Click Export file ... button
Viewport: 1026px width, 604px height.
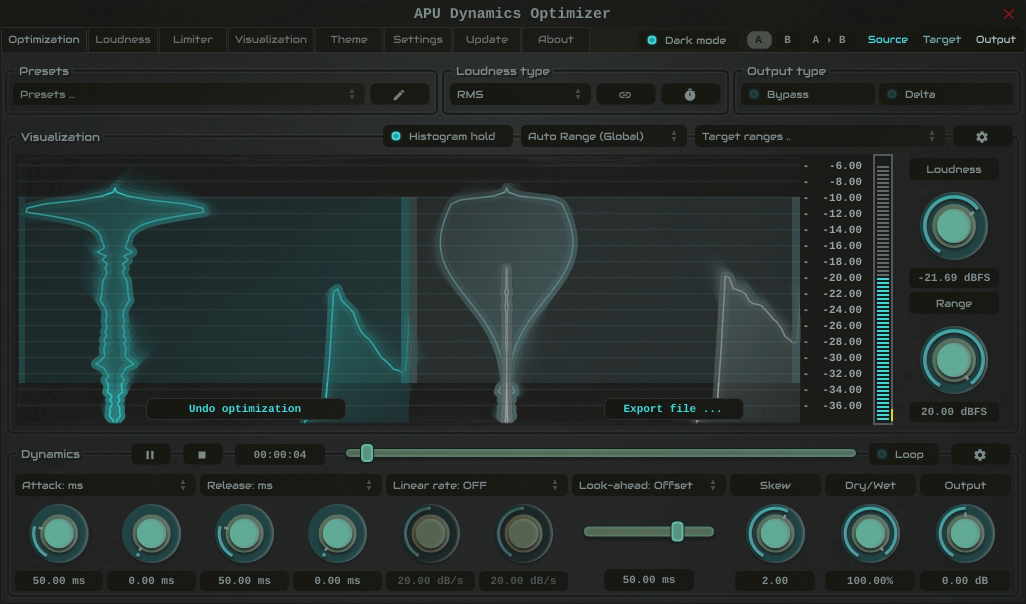673,409
